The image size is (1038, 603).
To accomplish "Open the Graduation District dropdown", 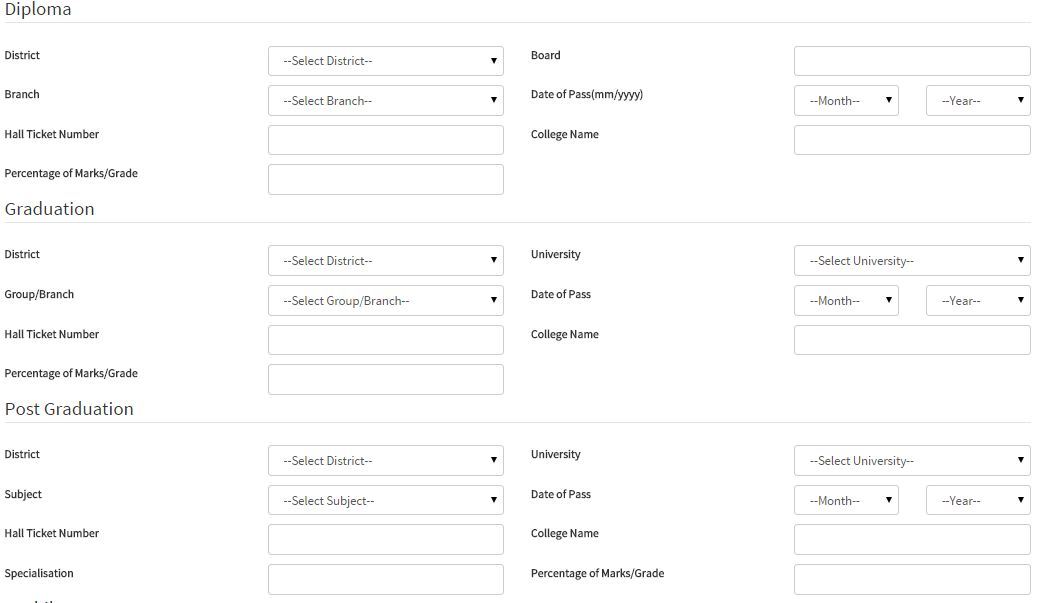I will point(385,261).
